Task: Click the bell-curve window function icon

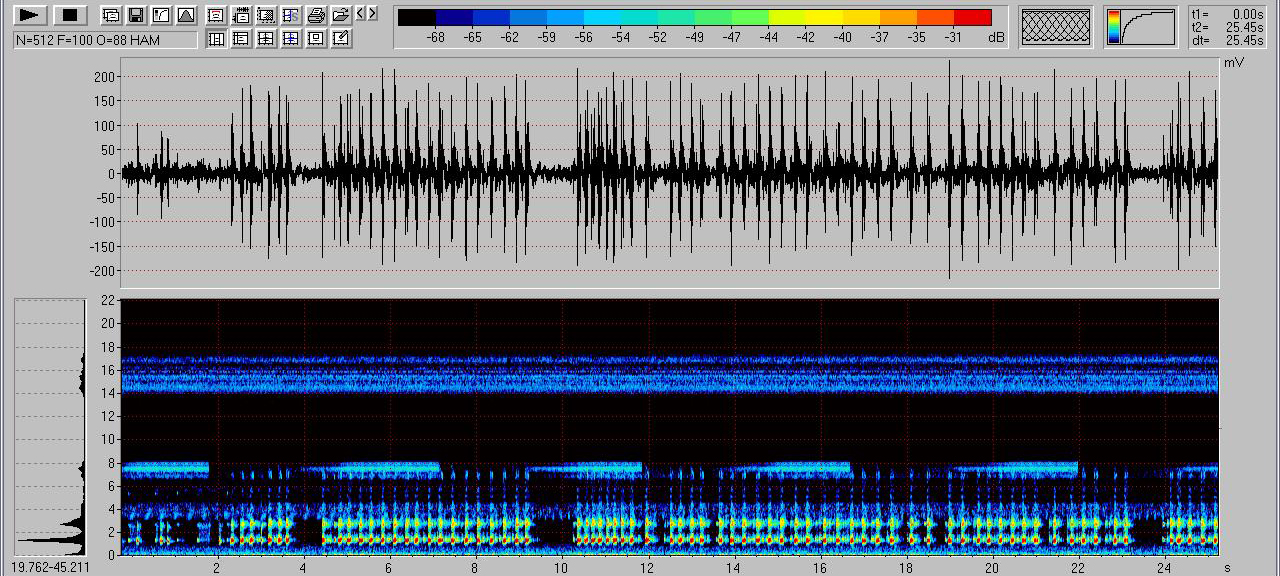Action: click(185, 15)
